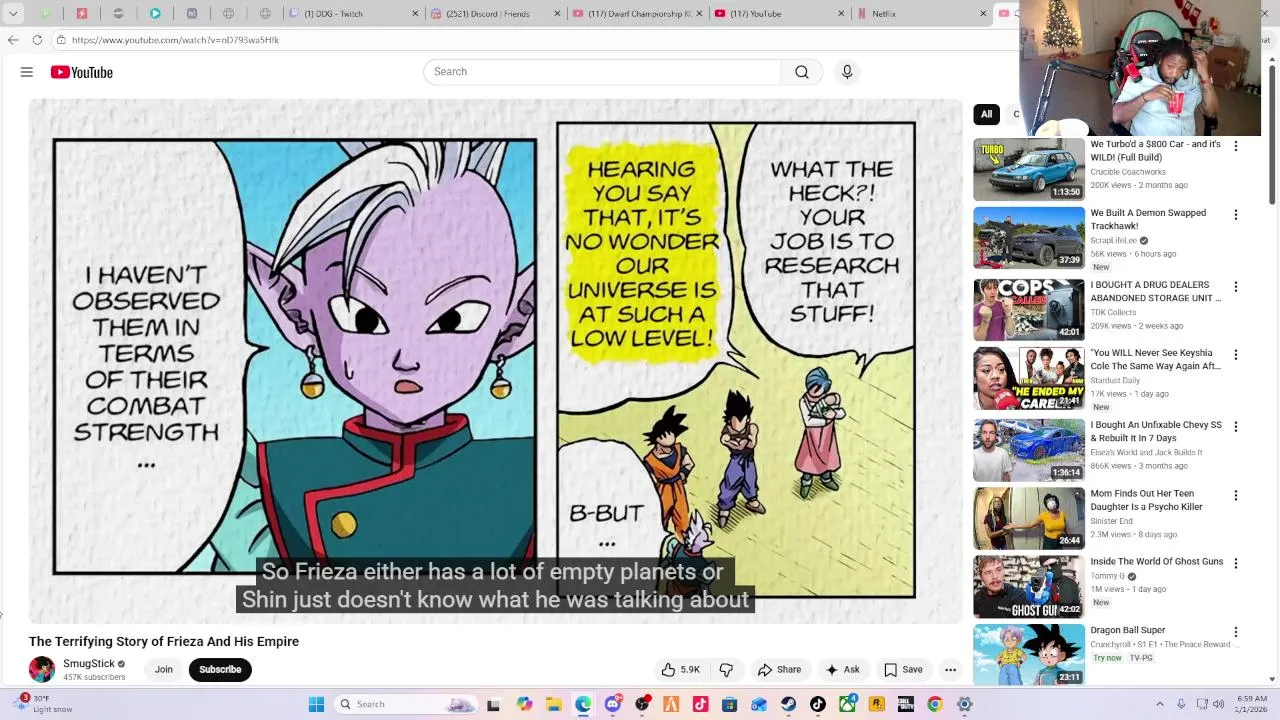Open Drug Dealers Storage Unit thumbnail
Screen dimensions: 1280x720
(1029, 310)
